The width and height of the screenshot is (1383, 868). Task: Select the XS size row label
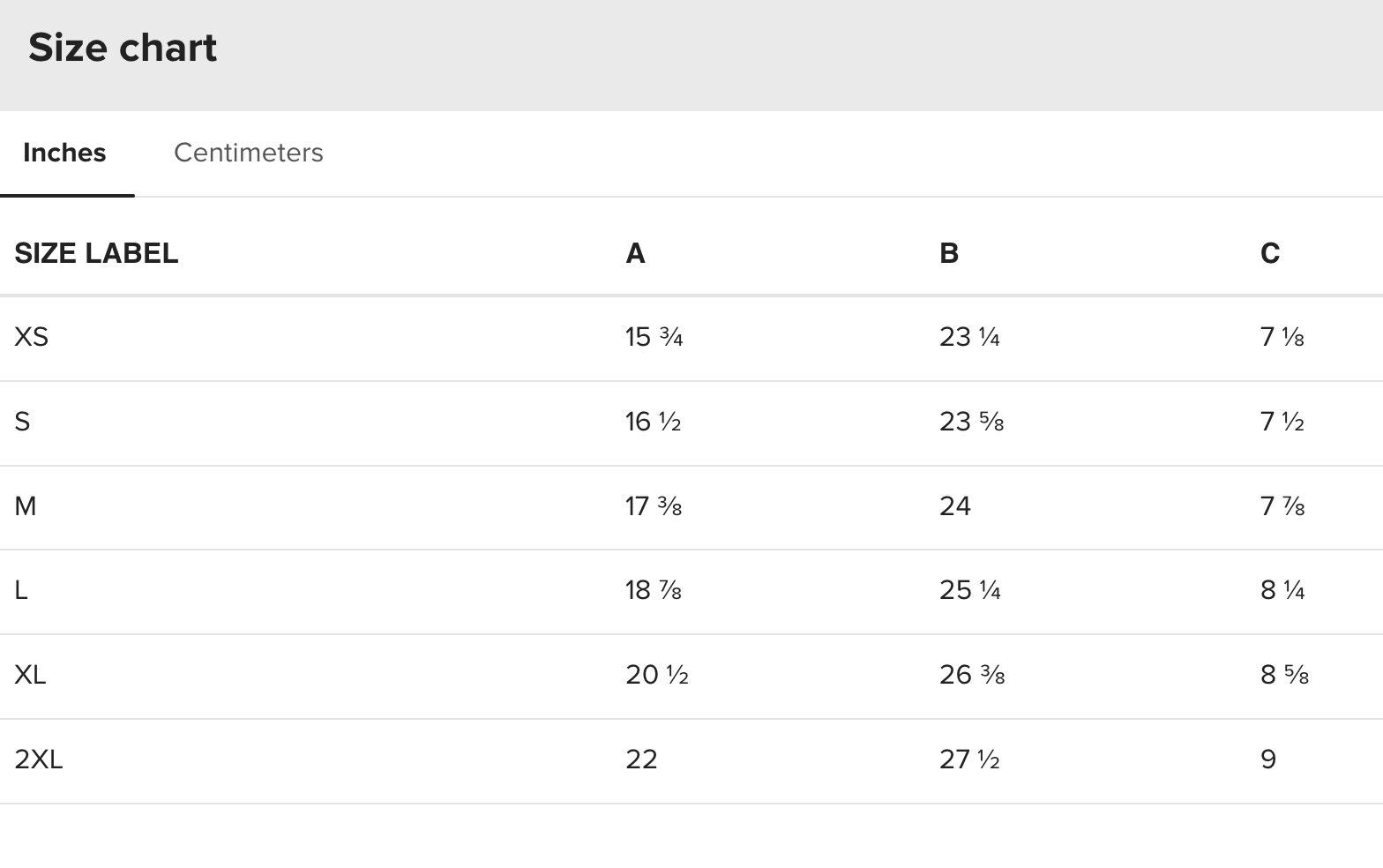(x=32, y=337)
